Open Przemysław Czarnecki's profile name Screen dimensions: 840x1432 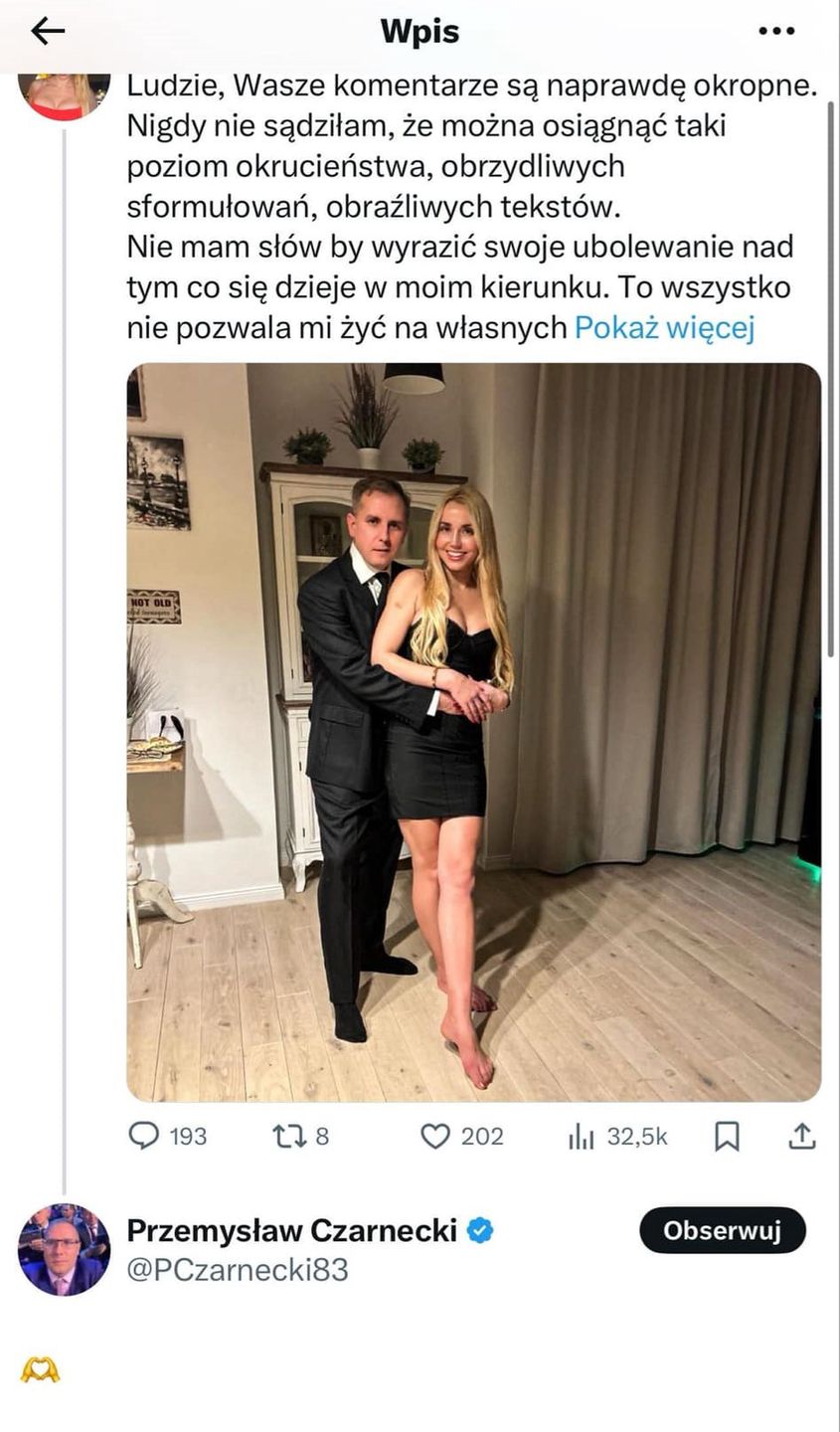coord(291,1230)
